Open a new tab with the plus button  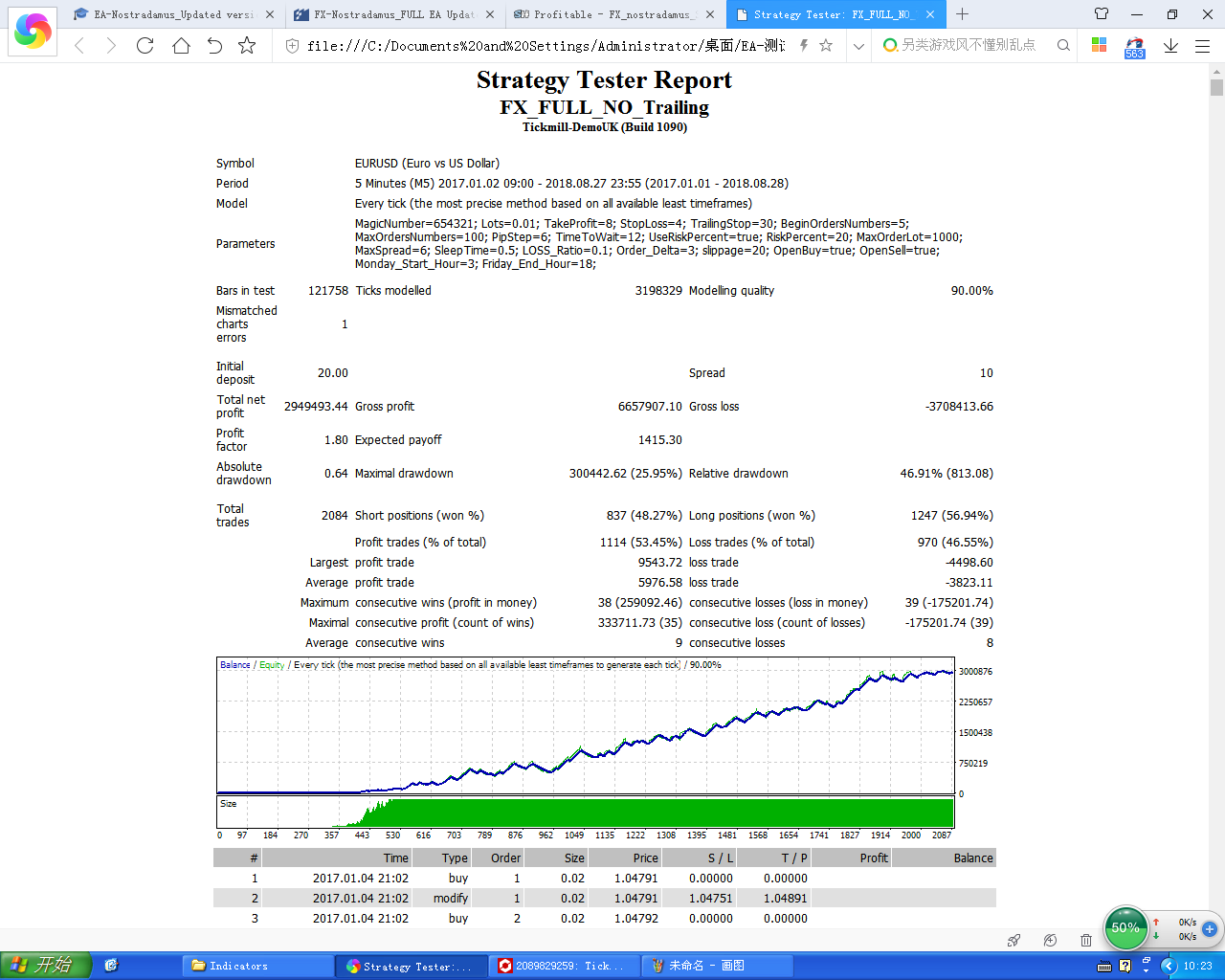click(x=963, y=14)
